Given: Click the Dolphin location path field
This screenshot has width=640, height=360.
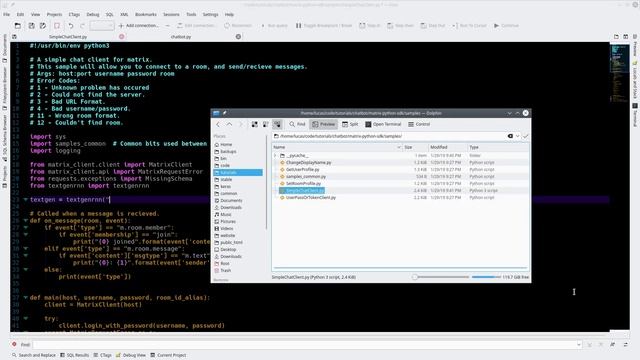Looking at the screenshot, I should pyautogui.click(x=389, y=136).
